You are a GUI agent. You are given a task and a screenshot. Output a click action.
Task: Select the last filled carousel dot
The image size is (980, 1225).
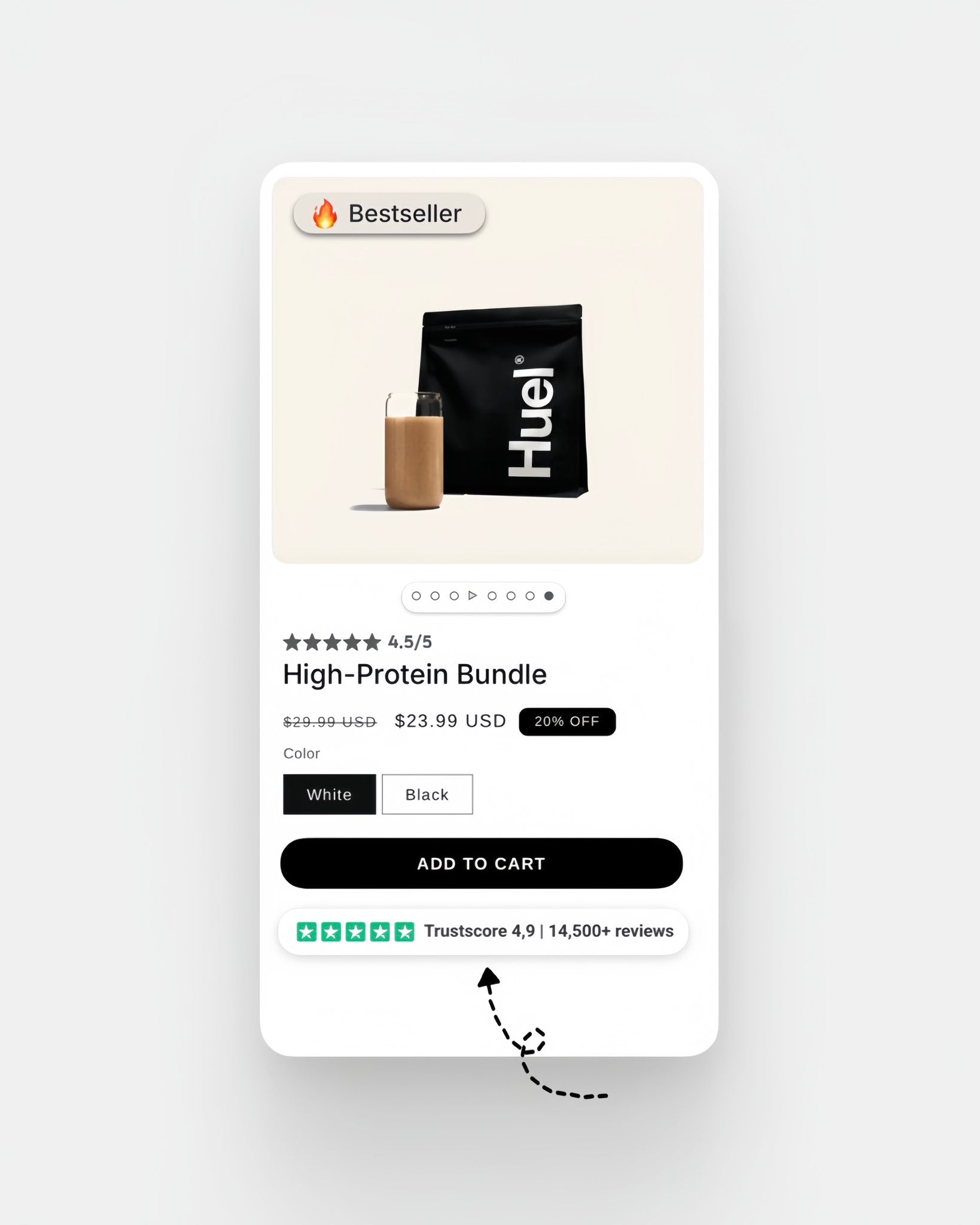coord(549,596)
